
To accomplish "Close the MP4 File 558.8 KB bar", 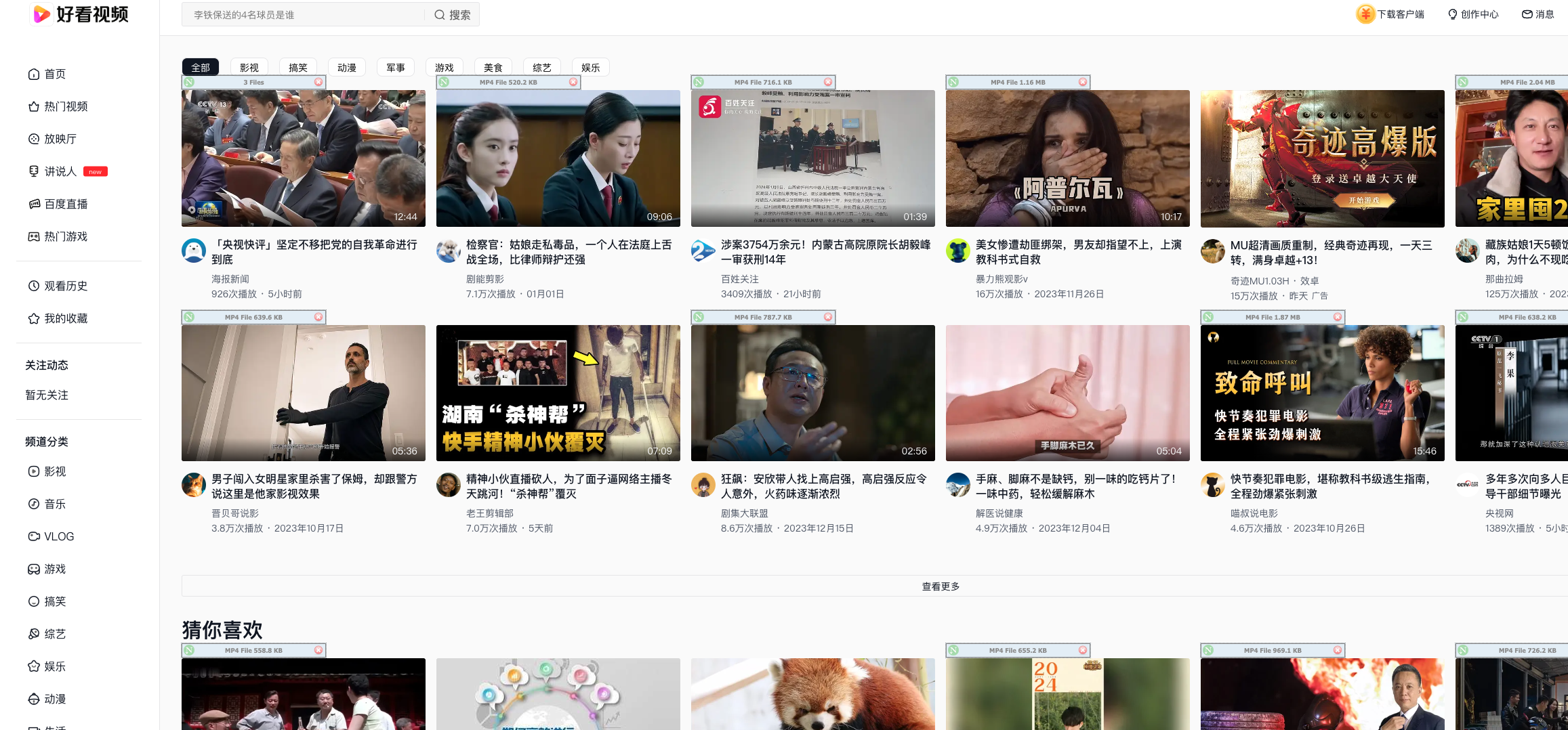I will [318, 650].
